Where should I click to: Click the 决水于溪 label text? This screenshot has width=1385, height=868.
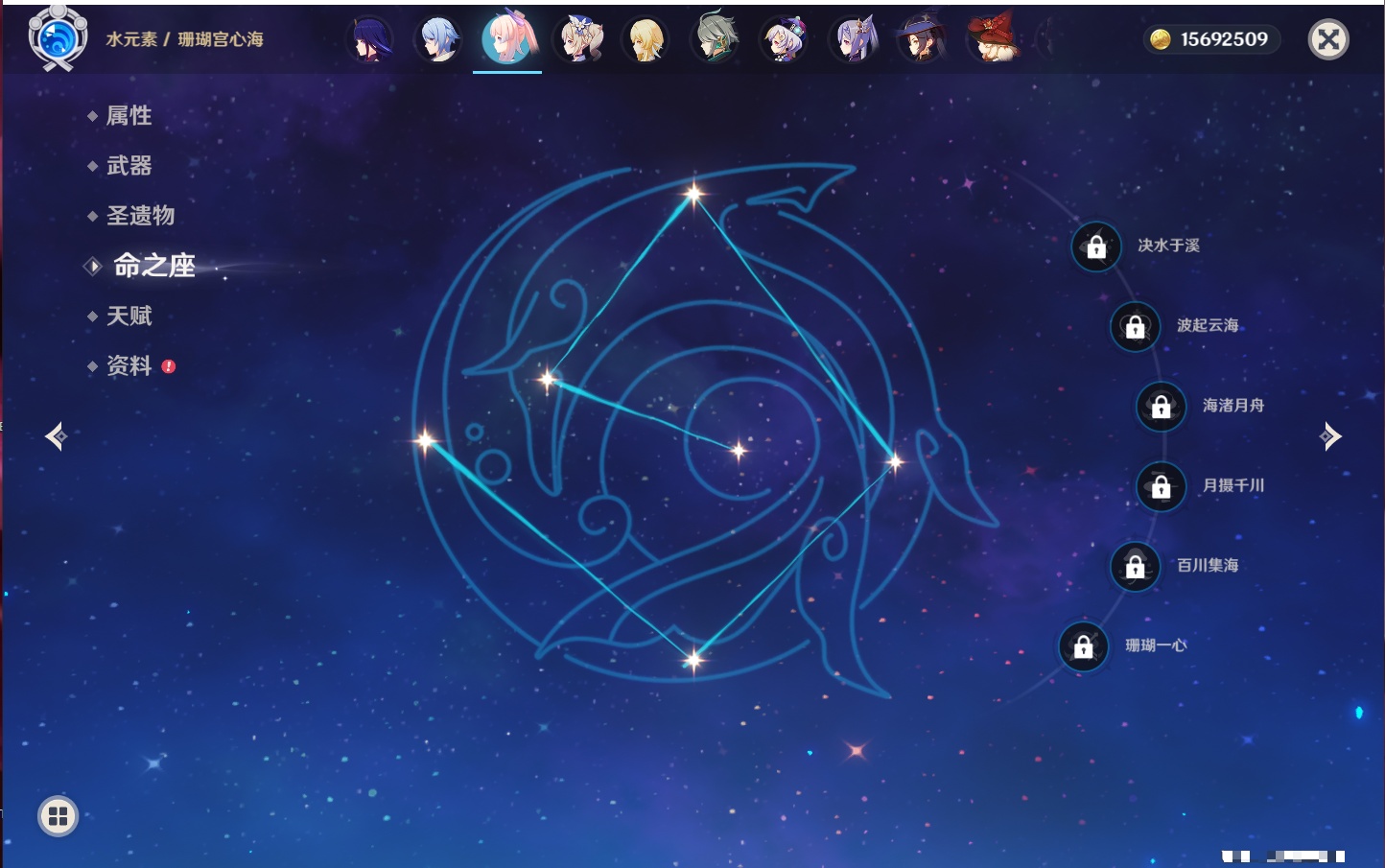click(x=1168, y=246)
